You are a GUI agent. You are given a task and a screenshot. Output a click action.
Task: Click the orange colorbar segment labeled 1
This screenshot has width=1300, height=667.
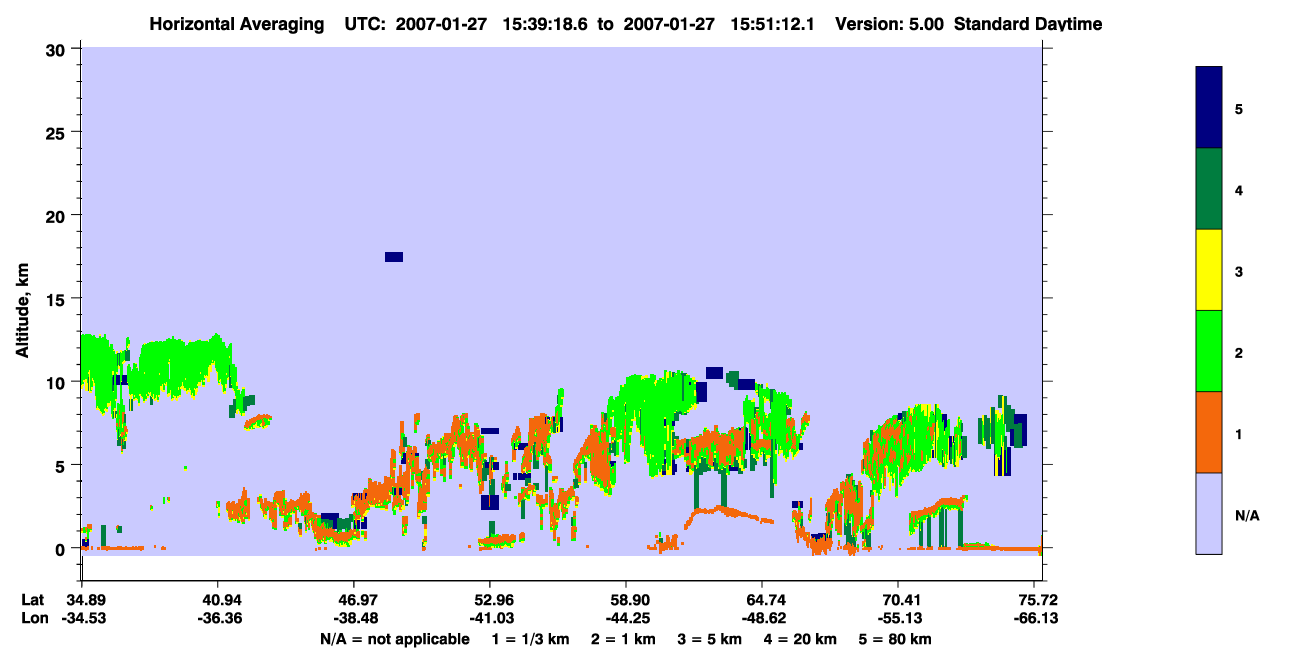[1209, 432]
